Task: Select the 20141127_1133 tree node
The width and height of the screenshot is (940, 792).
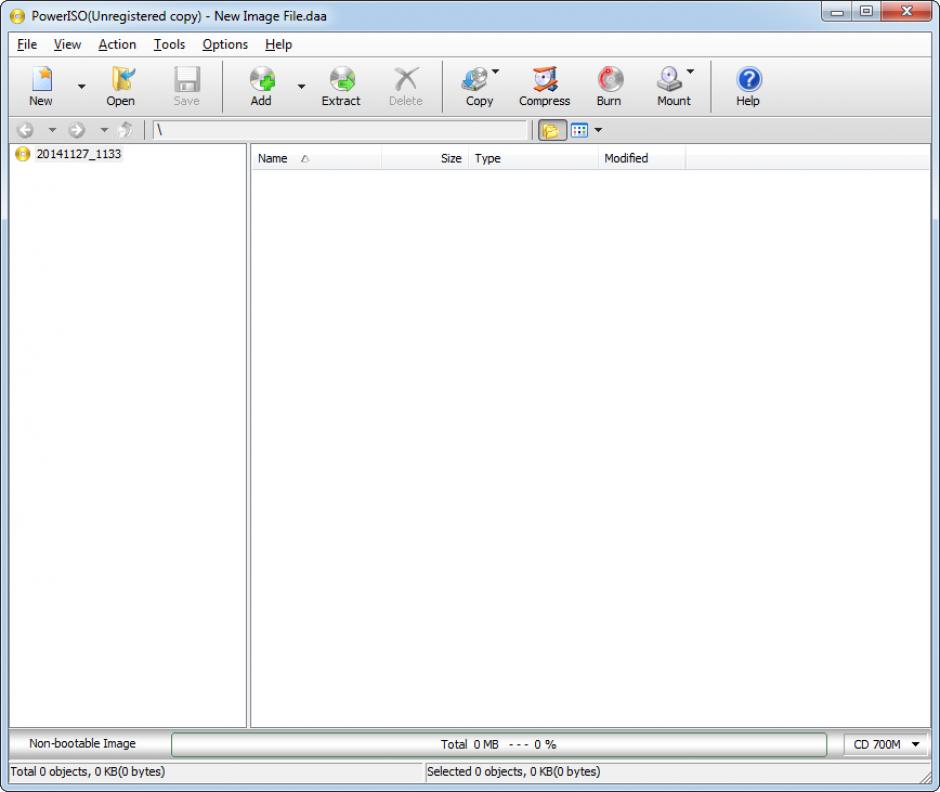Action: (x=79, y=154)
